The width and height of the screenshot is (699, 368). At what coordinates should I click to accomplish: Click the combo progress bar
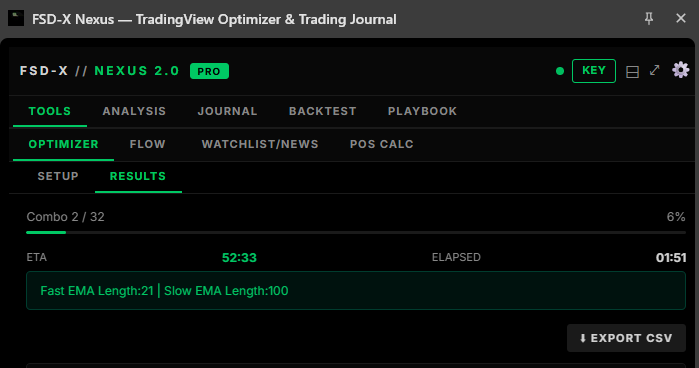coord(356,232)
